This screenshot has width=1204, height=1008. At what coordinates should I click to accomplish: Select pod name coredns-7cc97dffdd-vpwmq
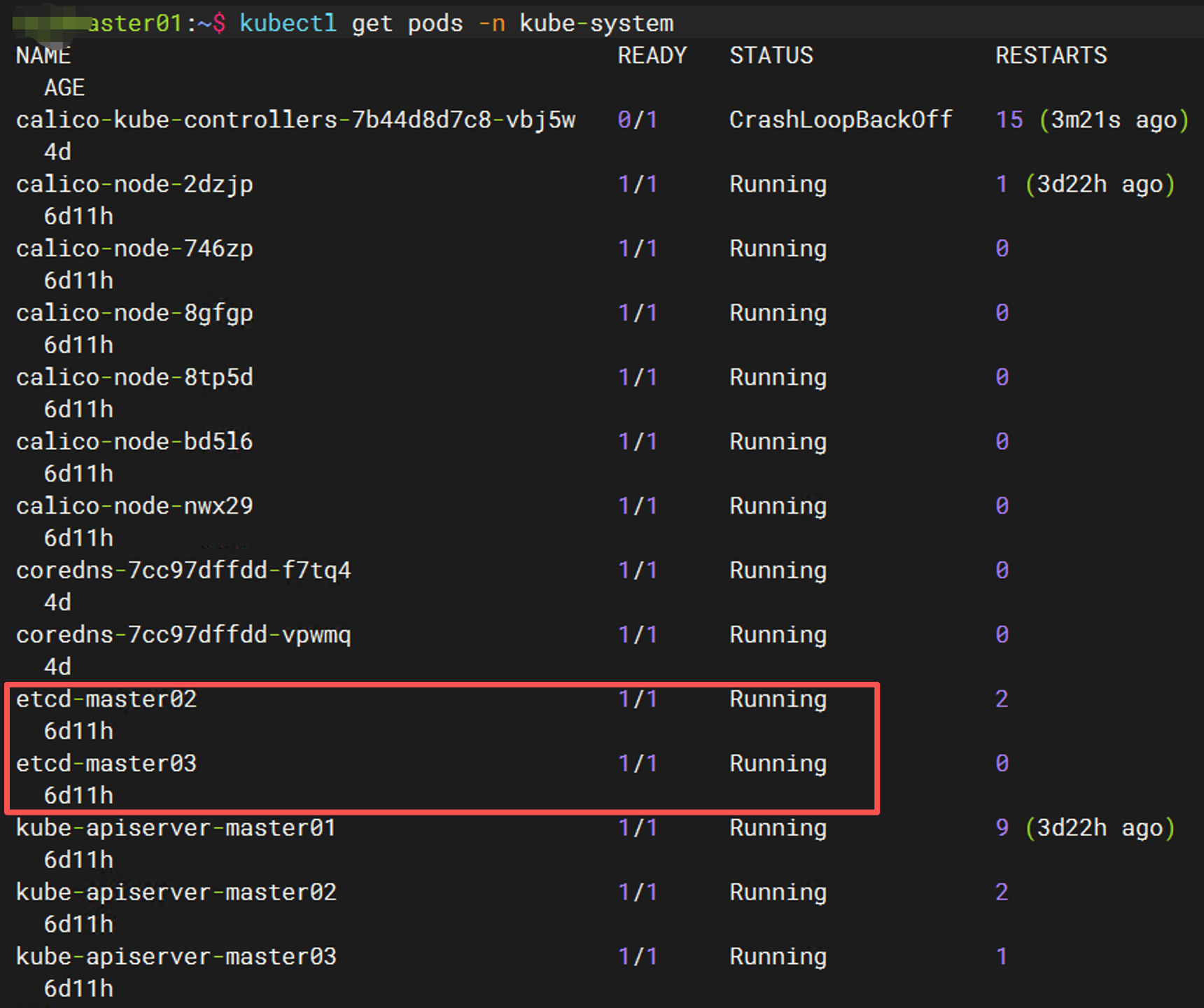click(x=183, y=635)
